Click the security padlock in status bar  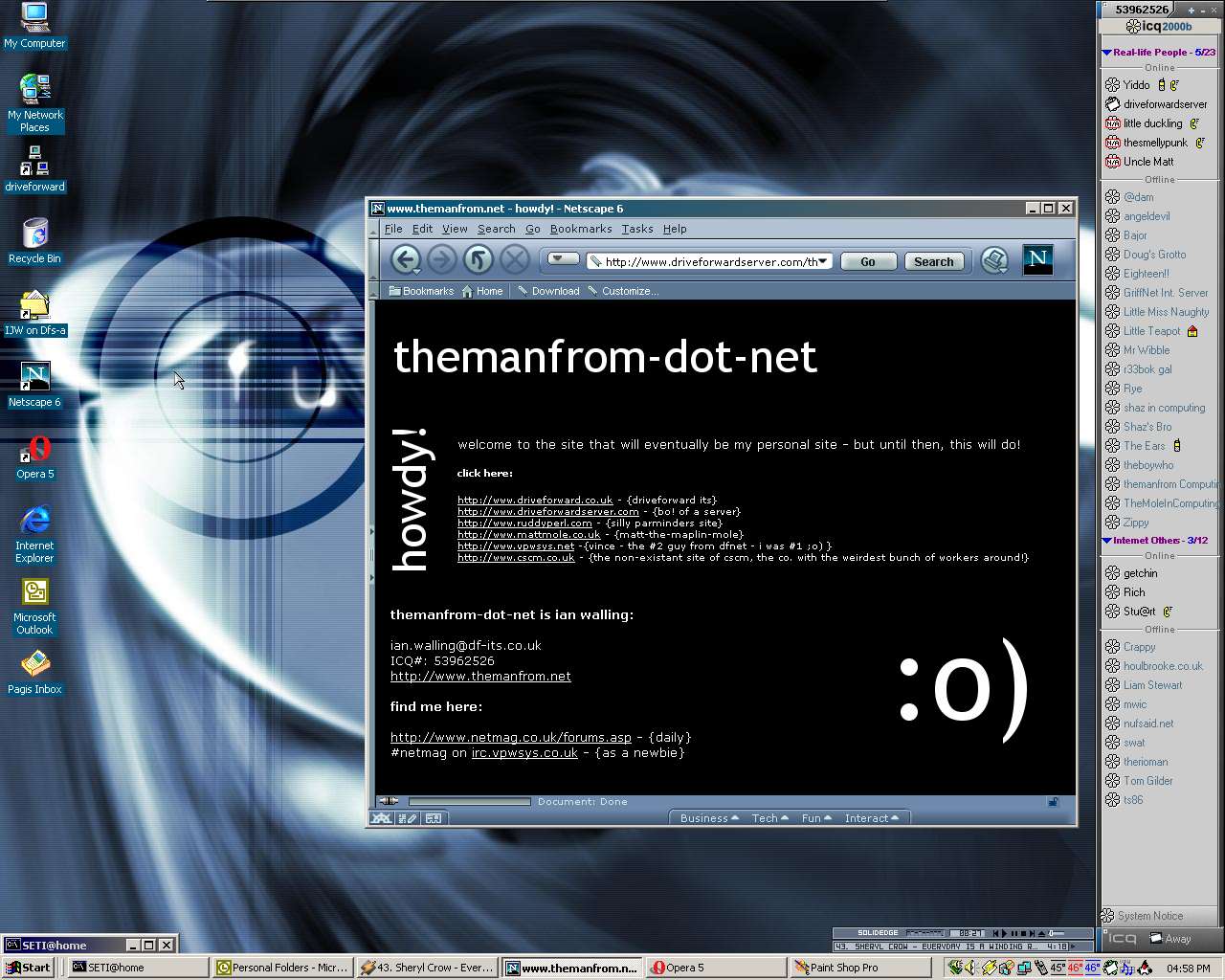[x=1053, y=802]
